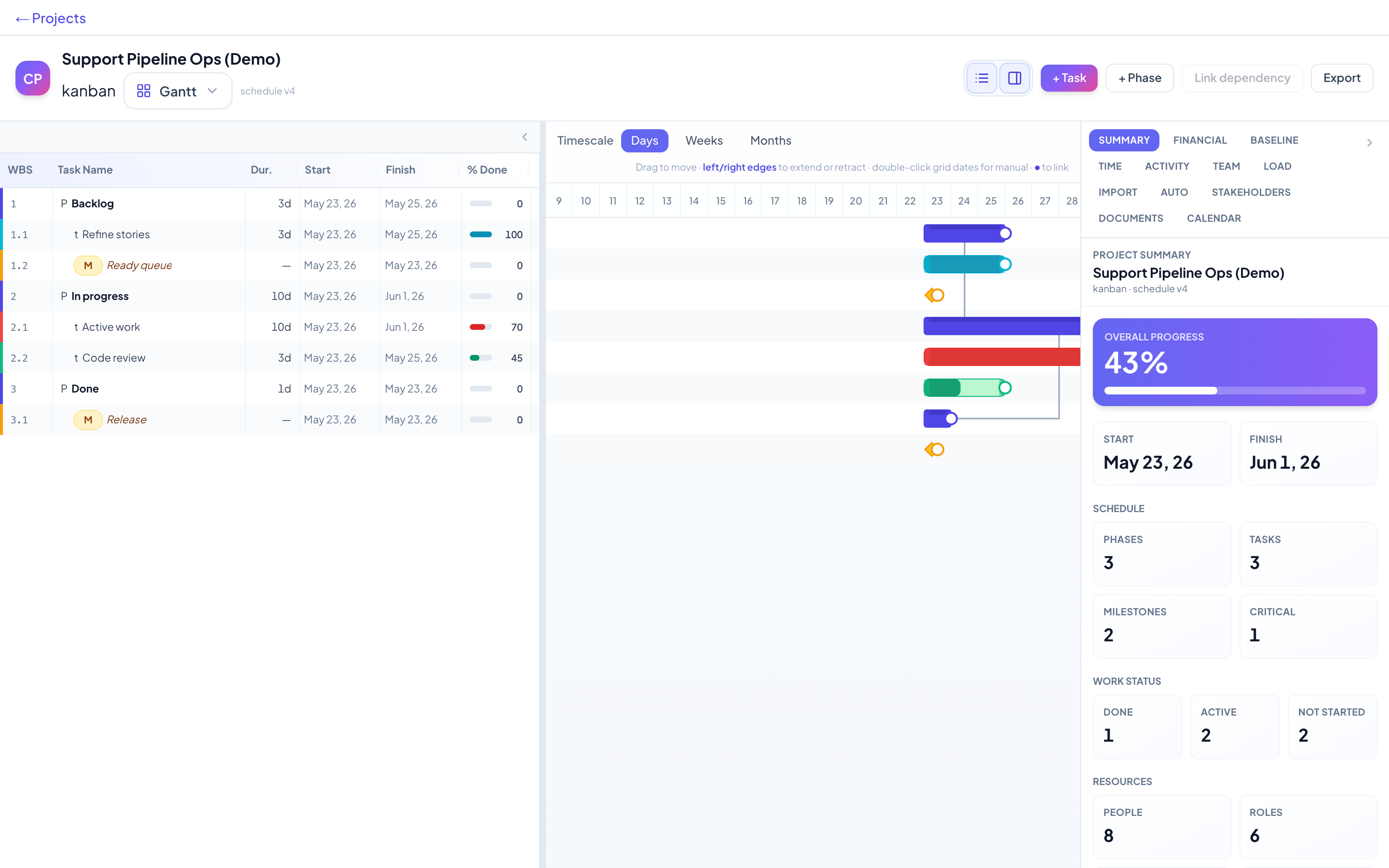
Task: Click overall progress bar in summary
Action: (x=1234, y=391)
